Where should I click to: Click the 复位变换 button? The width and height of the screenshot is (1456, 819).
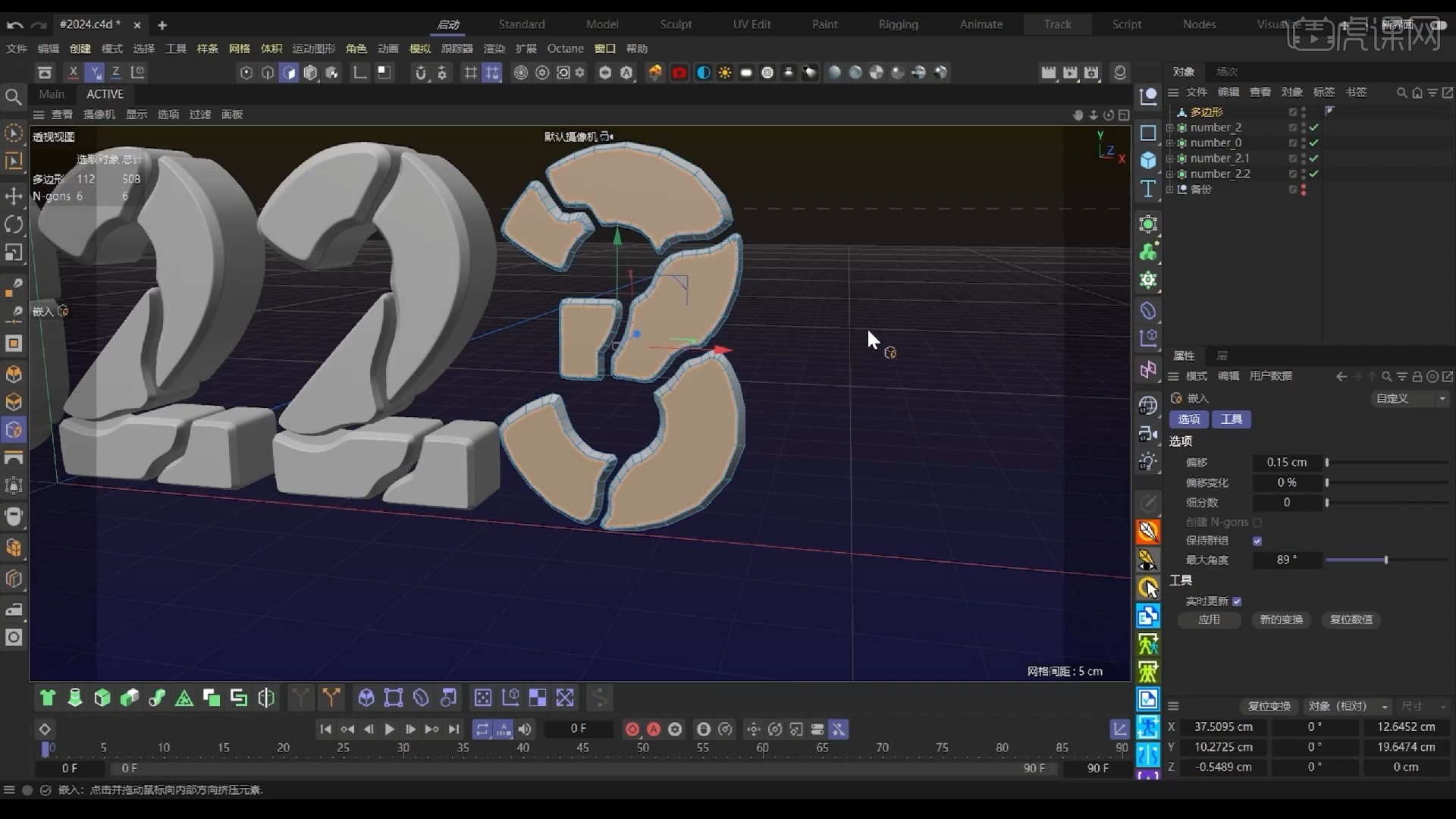(x=1269, y=706)
